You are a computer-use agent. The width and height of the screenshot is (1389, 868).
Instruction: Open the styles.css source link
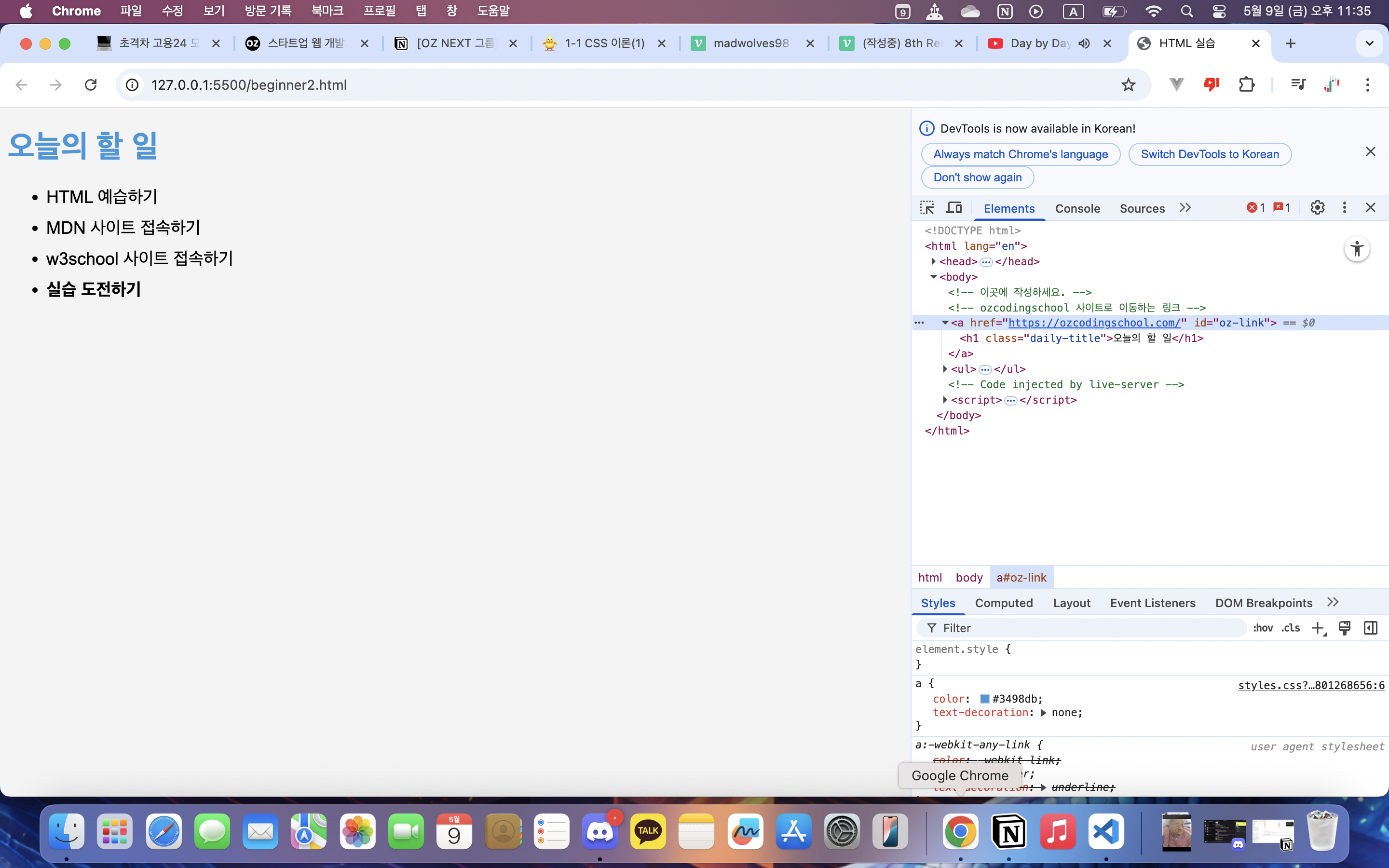(x=1311, y=685)
